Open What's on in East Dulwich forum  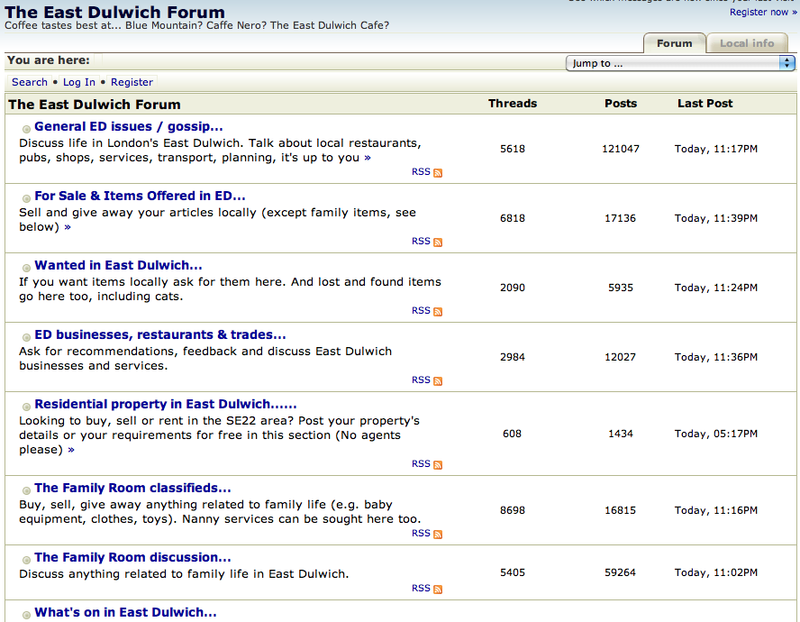click(126, 612)
